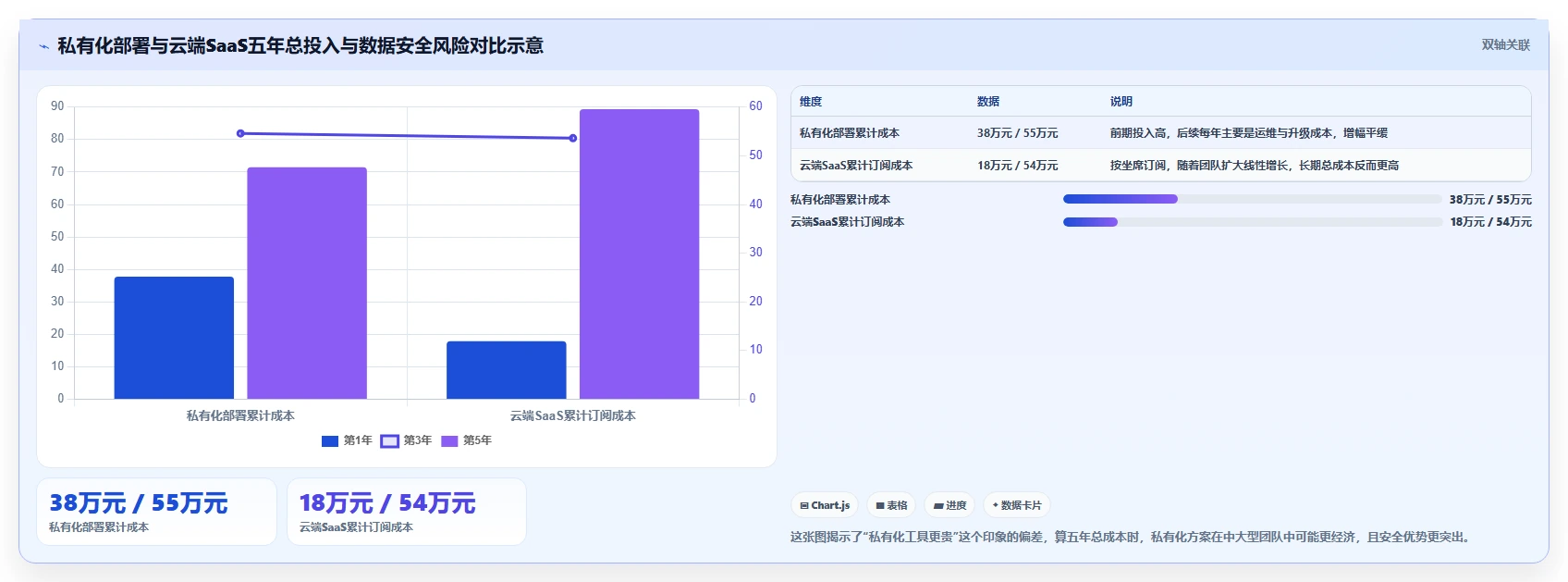
Task: Click the purple 第5年 bar for 云端SaaS
Action: [x=640, y=254]
